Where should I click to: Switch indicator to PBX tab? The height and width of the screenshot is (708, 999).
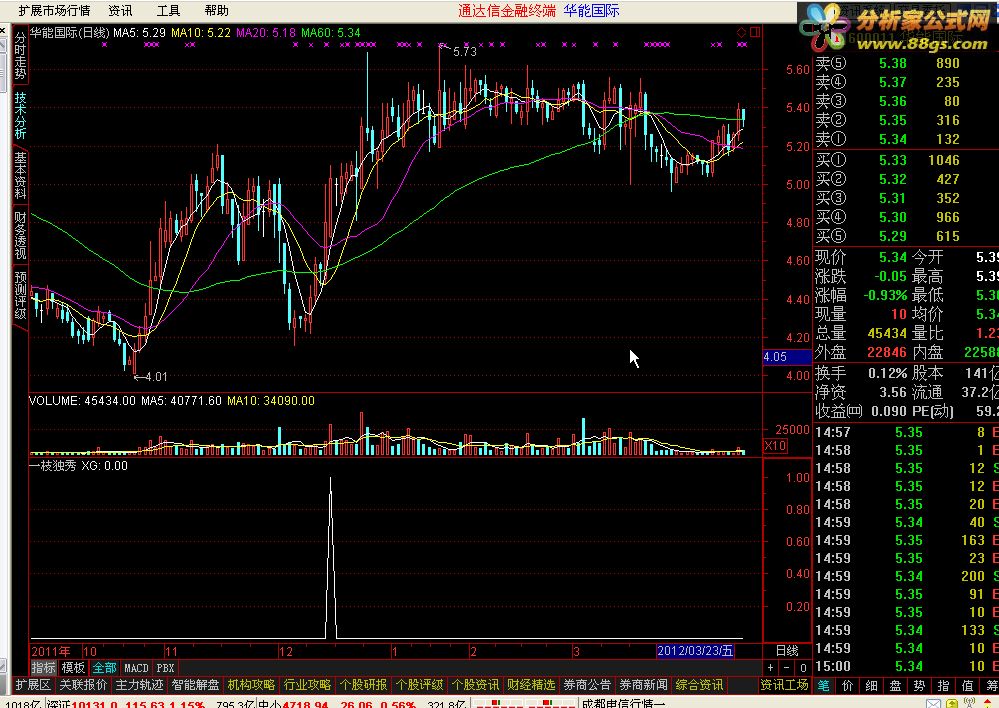[165, 668]
